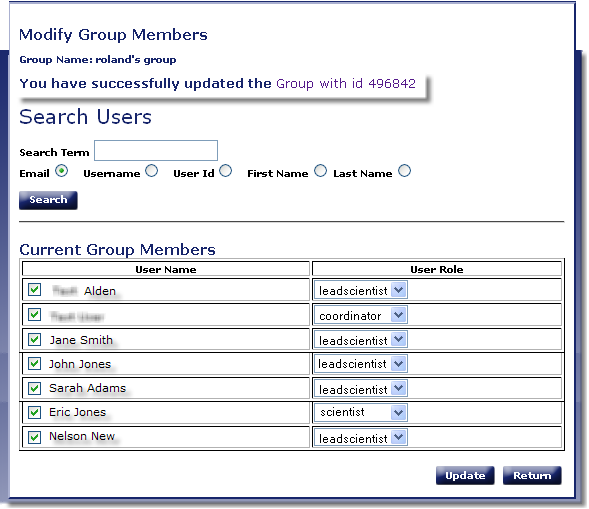
Task: Click the Current Group Members heading
Action: (117, 250)
